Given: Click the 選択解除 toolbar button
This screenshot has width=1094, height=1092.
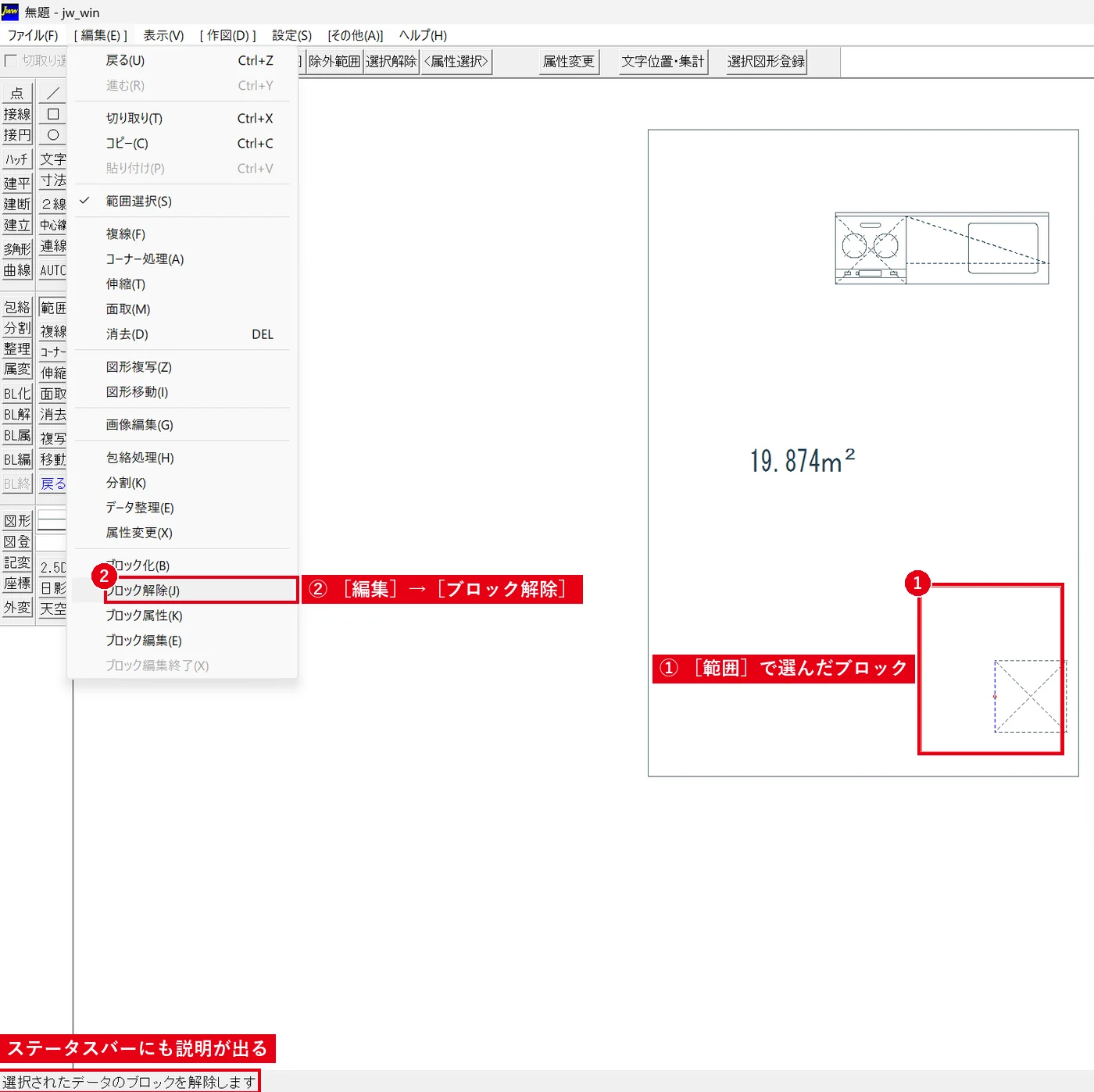Looking at the screenshot, I should 391,61.
